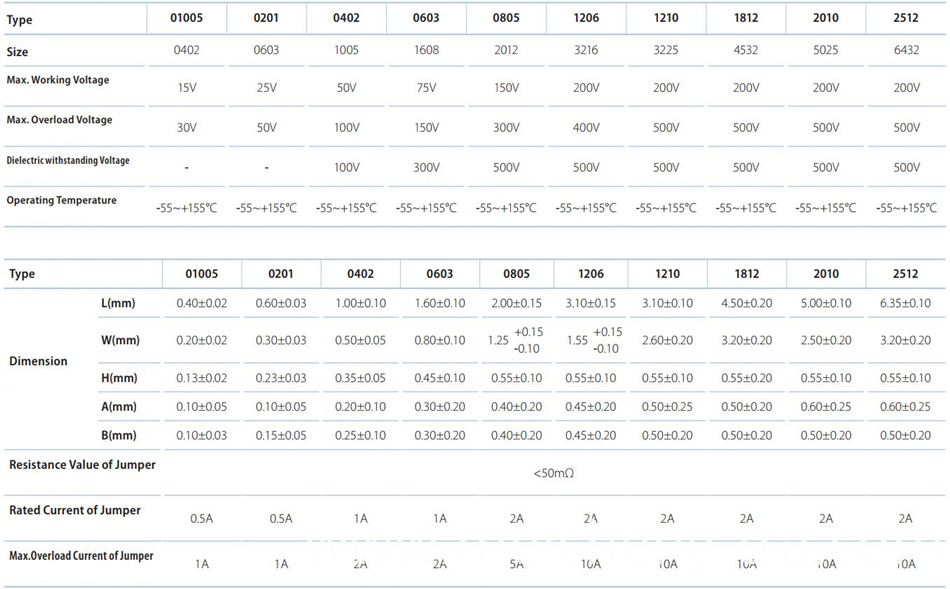950x589 pixels.
Task: Select the B(mm) row label
Action: (119, 435)
